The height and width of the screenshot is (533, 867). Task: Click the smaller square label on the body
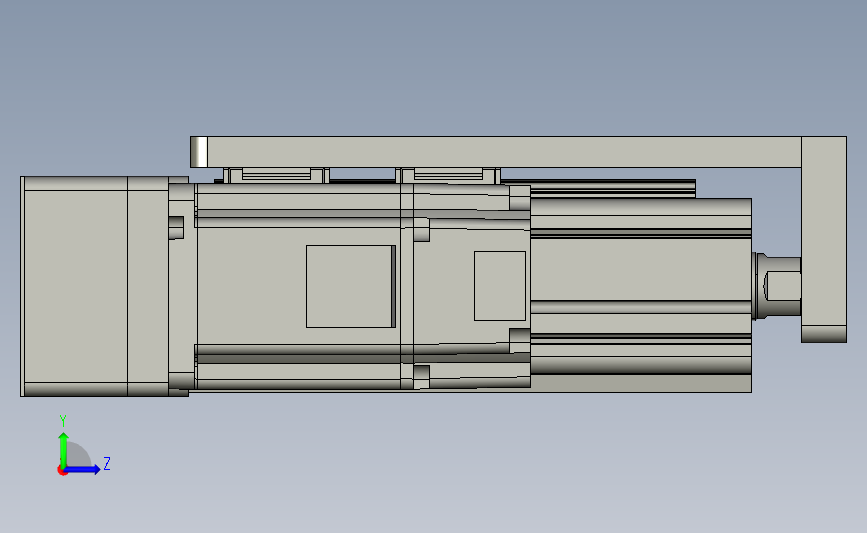[x=500, y=286]
